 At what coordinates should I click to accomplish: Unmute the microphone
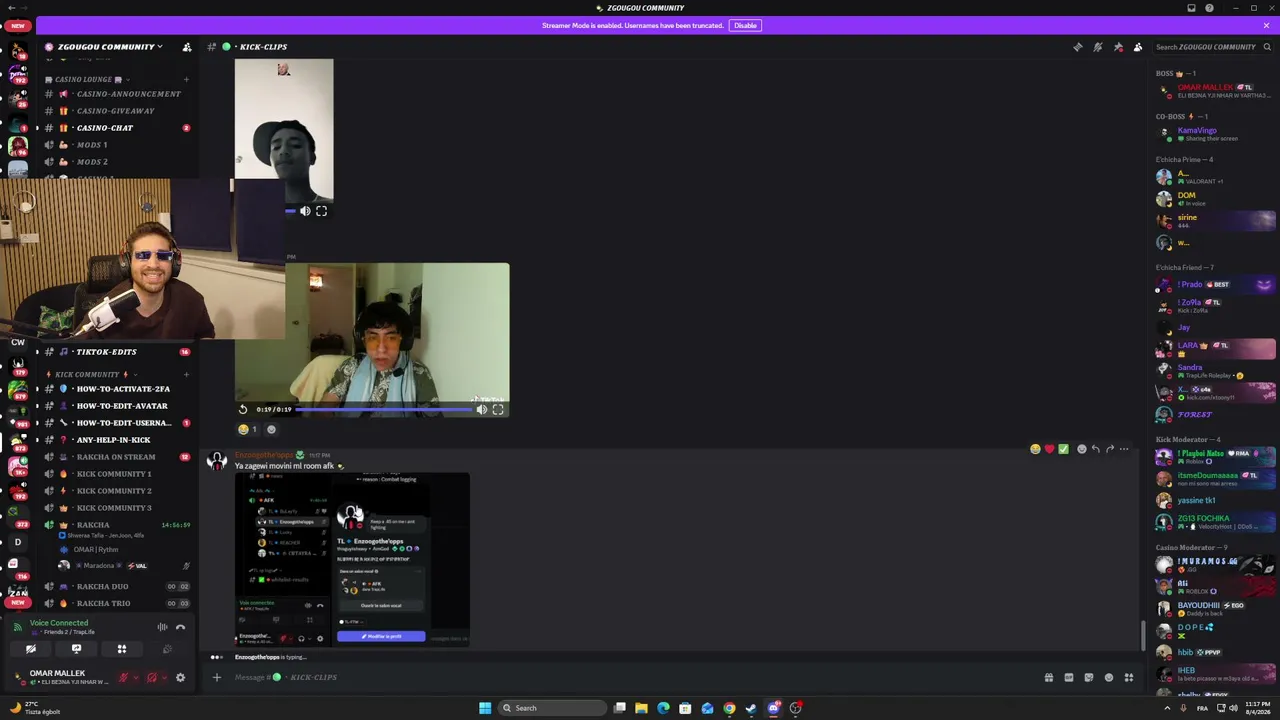tap(123, 677)
